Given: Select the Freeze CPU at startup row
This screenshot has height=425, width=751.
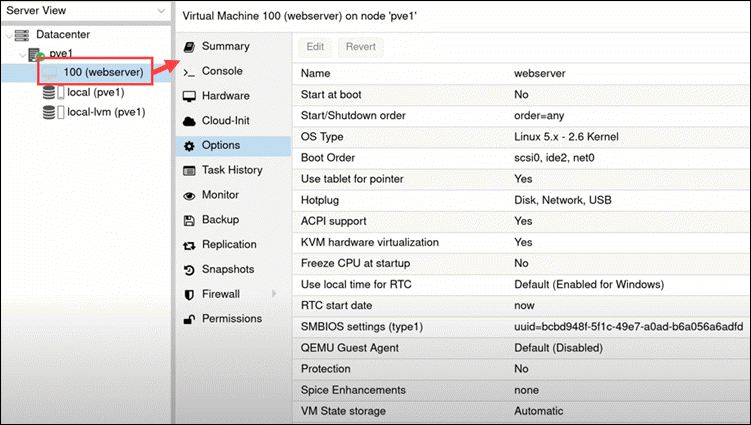Looking at the screenshot, I should click(x=521, y=263).
